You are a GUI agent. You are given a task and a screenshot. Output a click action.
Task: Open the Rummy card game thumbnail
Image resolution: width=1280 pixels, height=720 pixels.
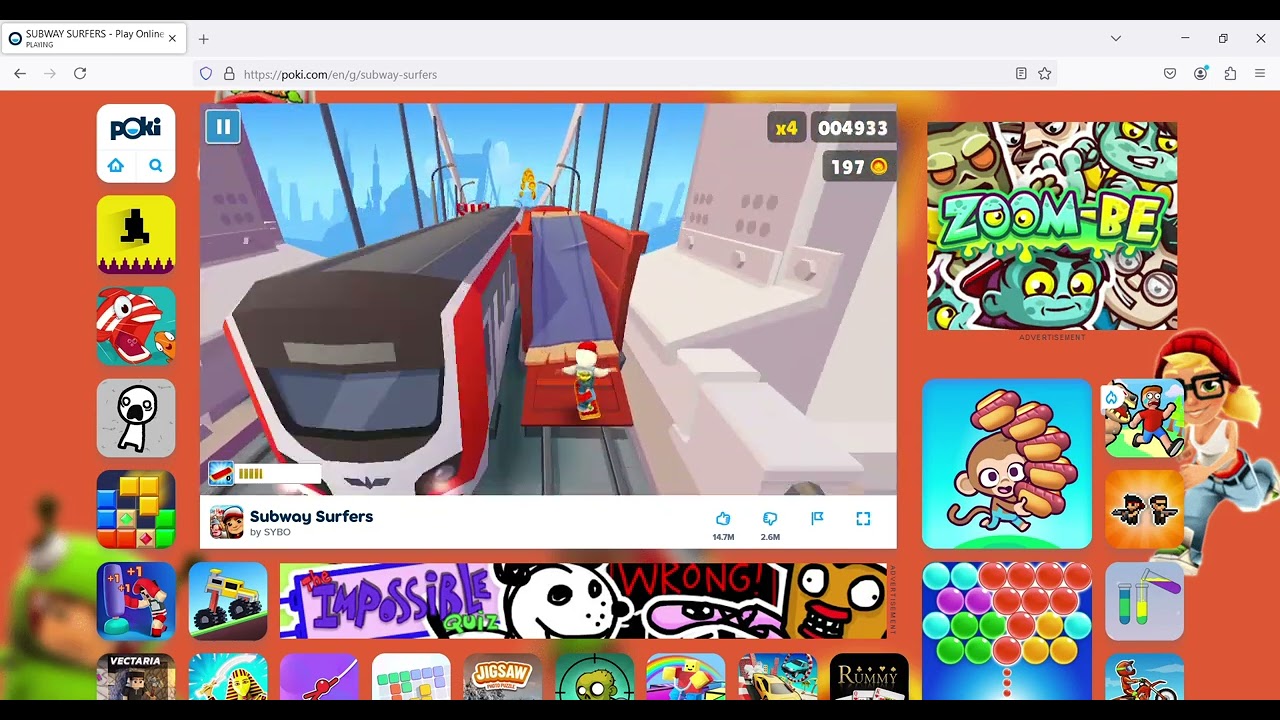pyautogui.click(x=870, y=677)
